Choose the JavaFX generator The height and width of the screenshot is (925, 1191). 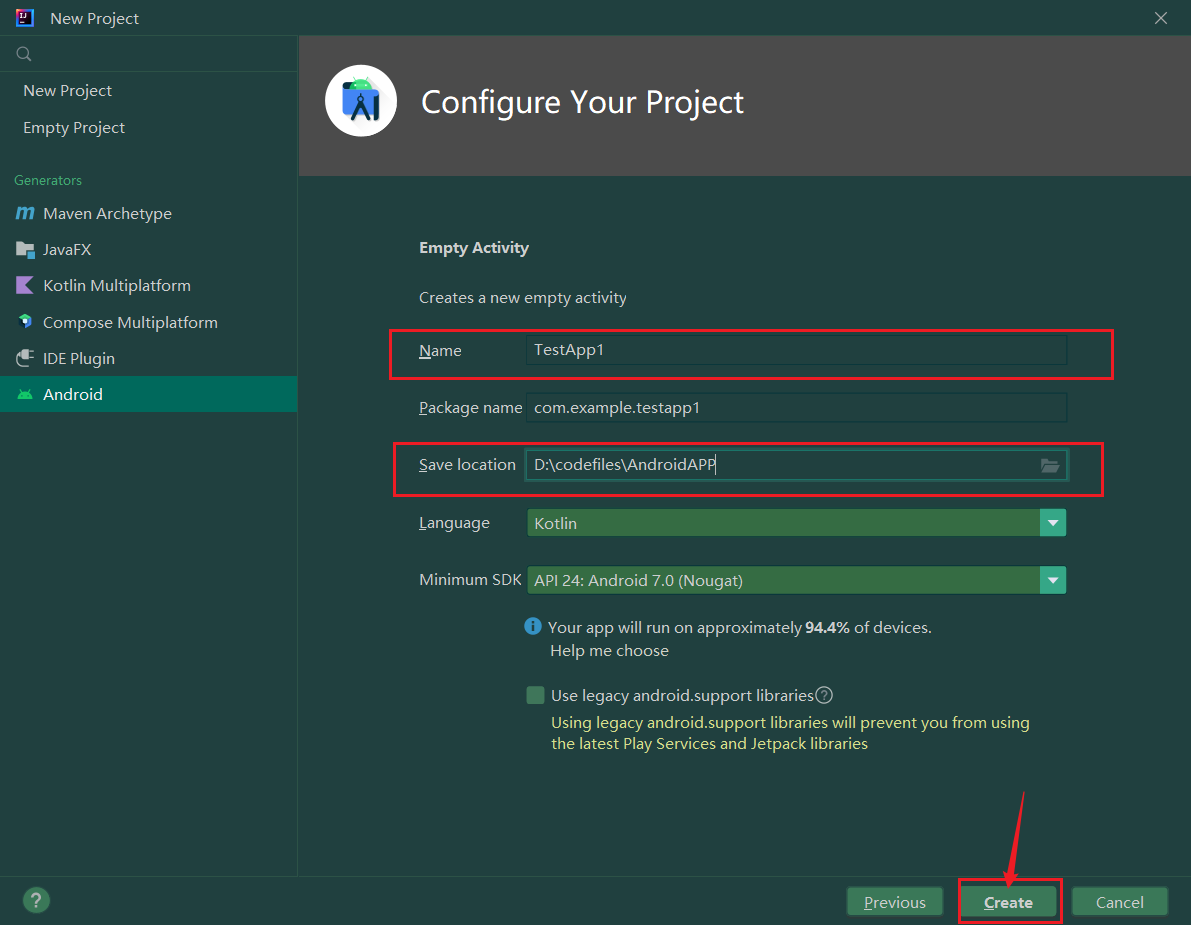pyautogui.click(x=148, y=249)
